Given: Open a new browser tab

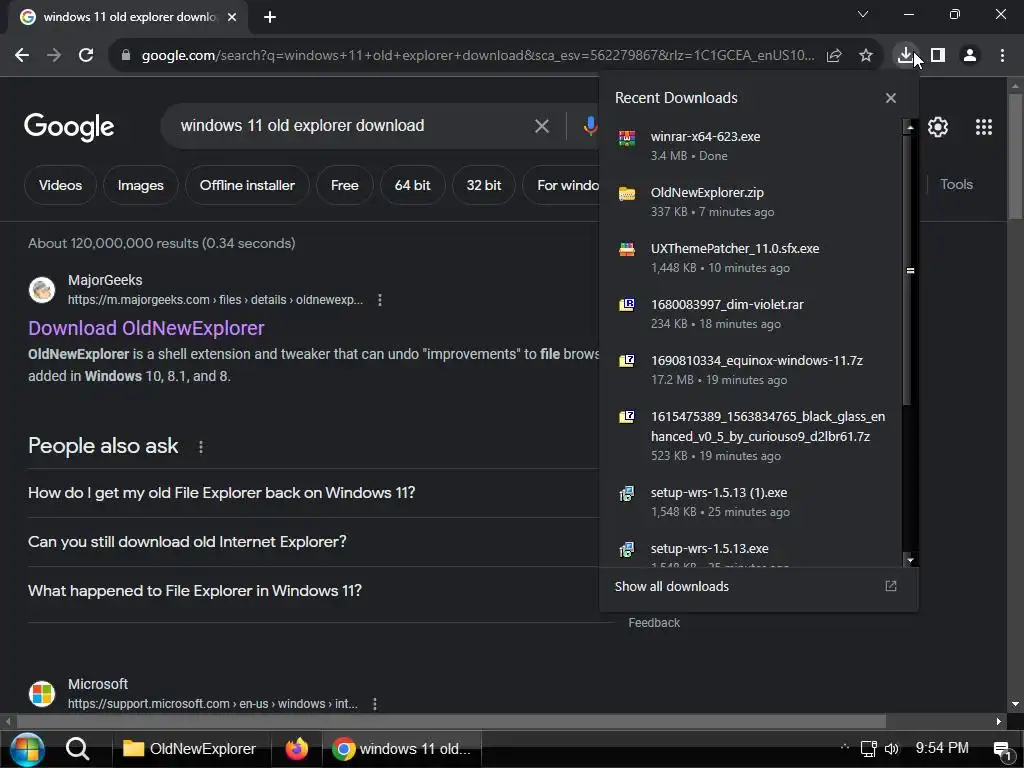Looking at the screenshot, I should (x=270, y=17).
